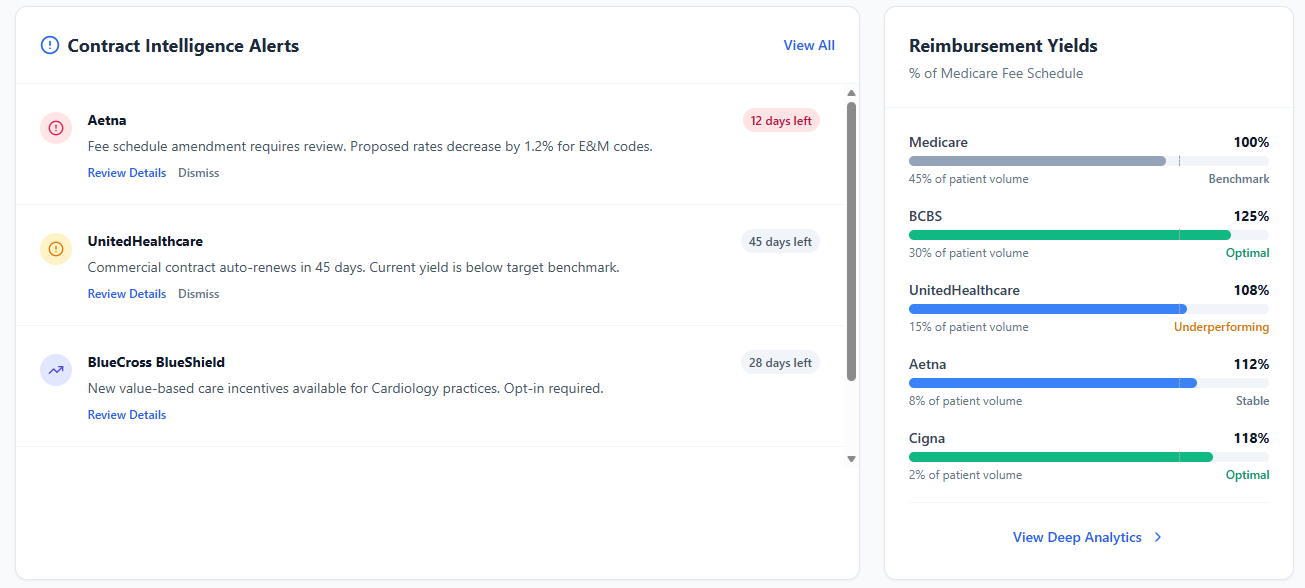This screenshot has width=1305, height=588.
Task: Click '30% of patient volume' text
Action: coord(968,254)
